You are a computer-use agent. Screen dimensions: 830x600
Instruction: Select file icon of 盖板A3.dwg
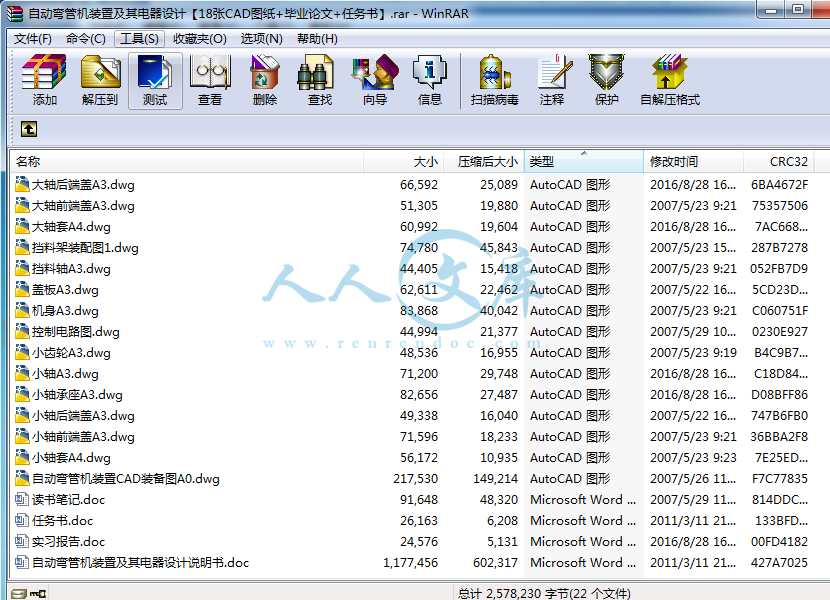pos(22,290)
